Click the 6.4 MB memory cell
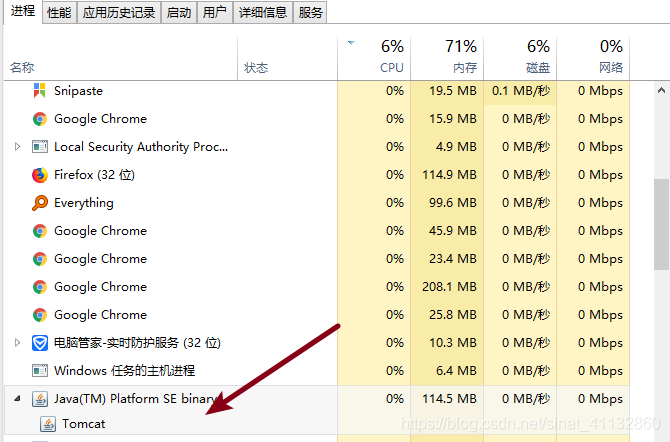This screenshot has width=670, height=442. 447,371
